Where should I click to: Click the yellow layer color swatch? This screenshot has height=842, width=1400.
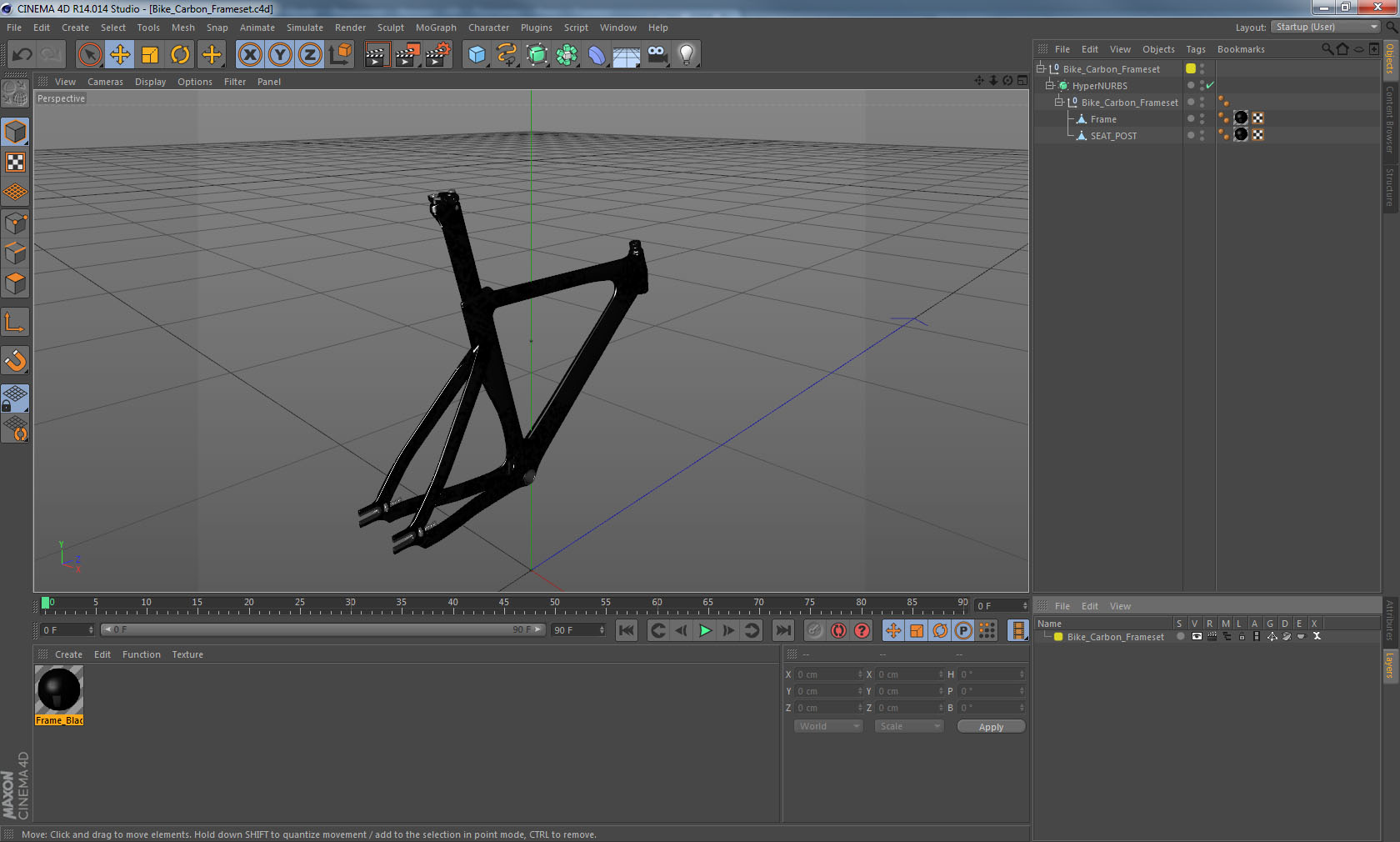click(1191, 68)
